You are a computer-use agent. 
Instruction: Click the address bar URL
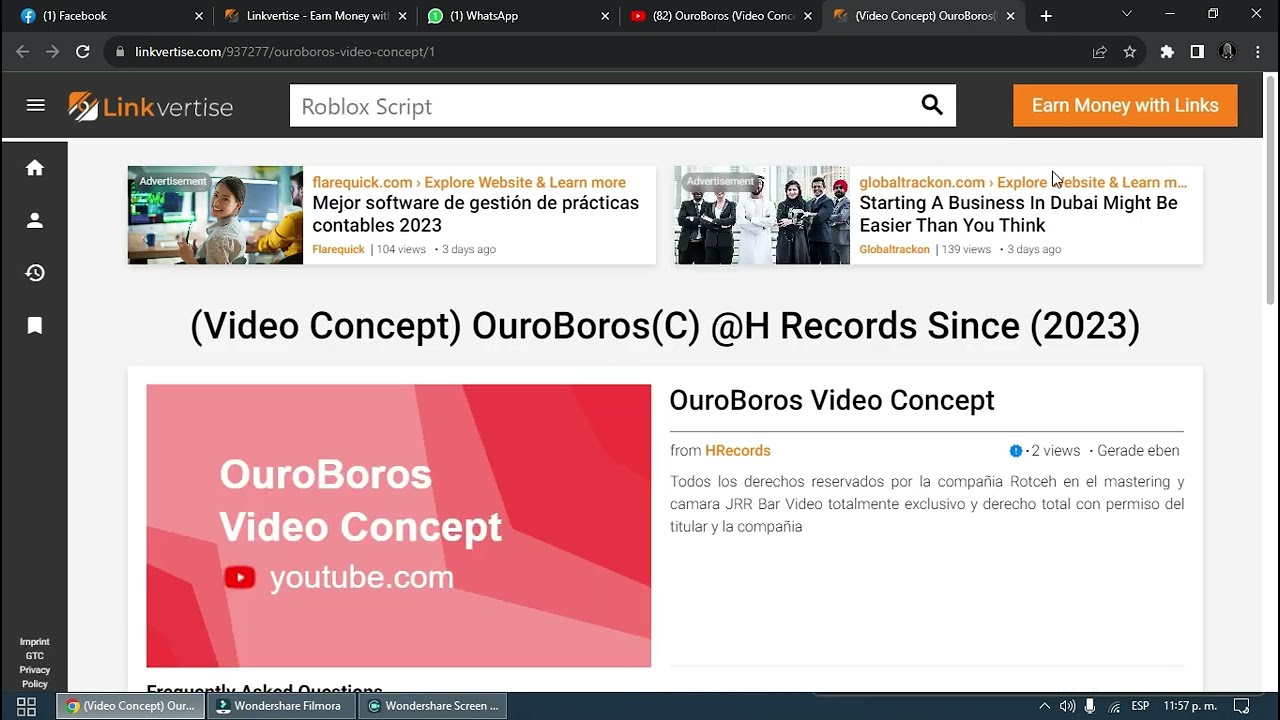point(285,52)
